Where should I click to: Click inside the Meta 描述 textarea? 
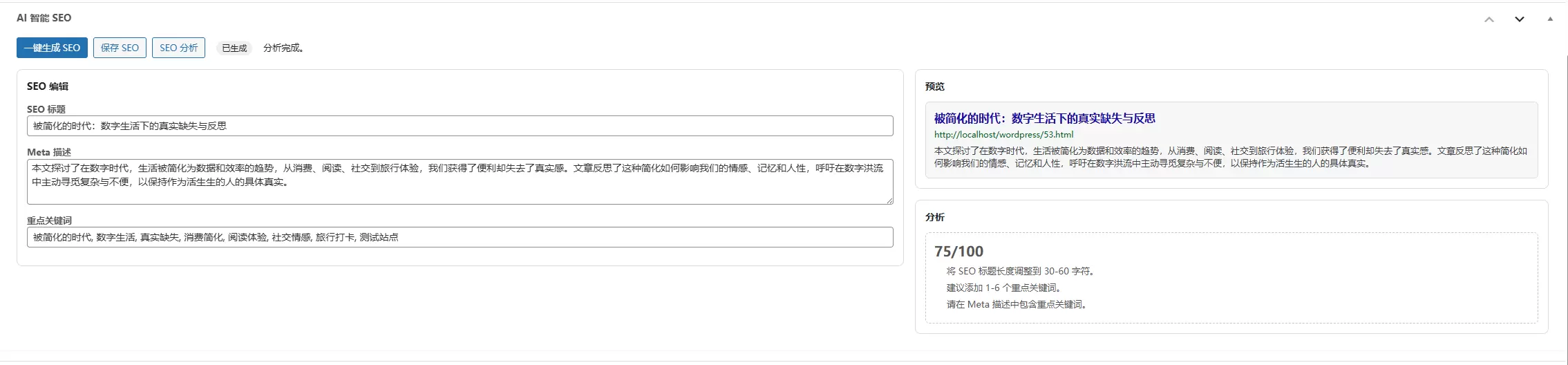460,182
